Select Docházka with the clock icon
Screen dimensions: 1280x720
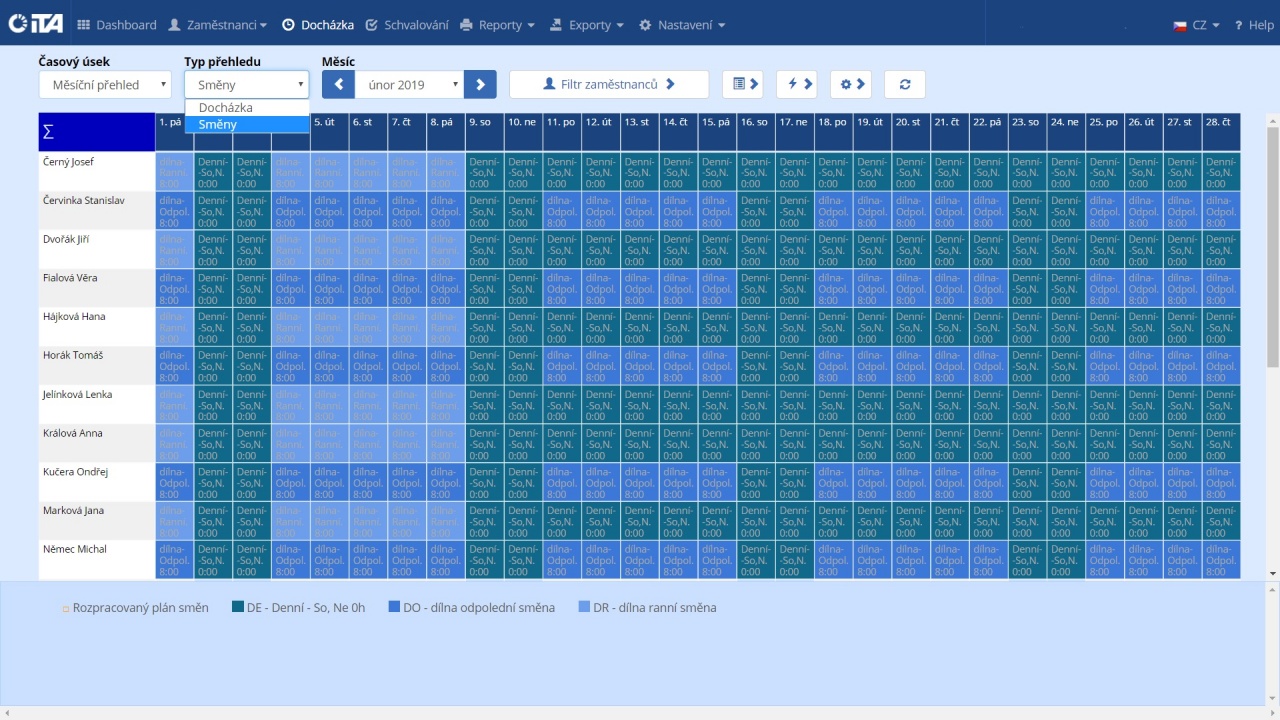tap(316, 25)
